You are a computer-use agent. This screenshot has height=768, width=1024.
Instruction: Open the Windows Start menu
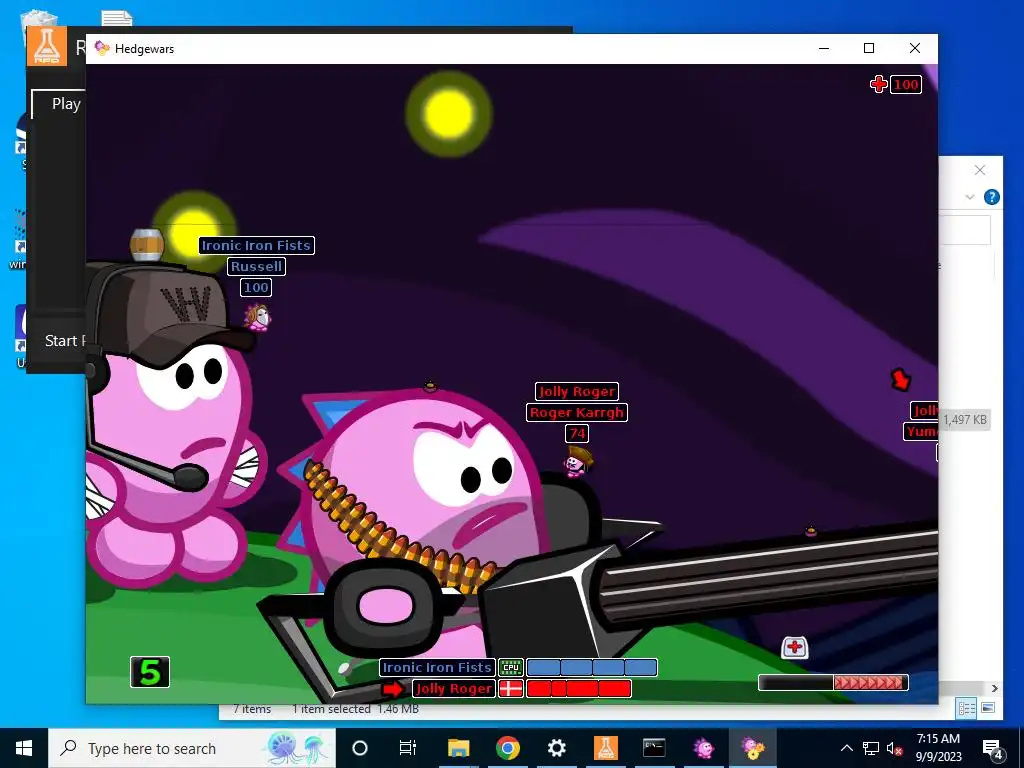[24, 748]
